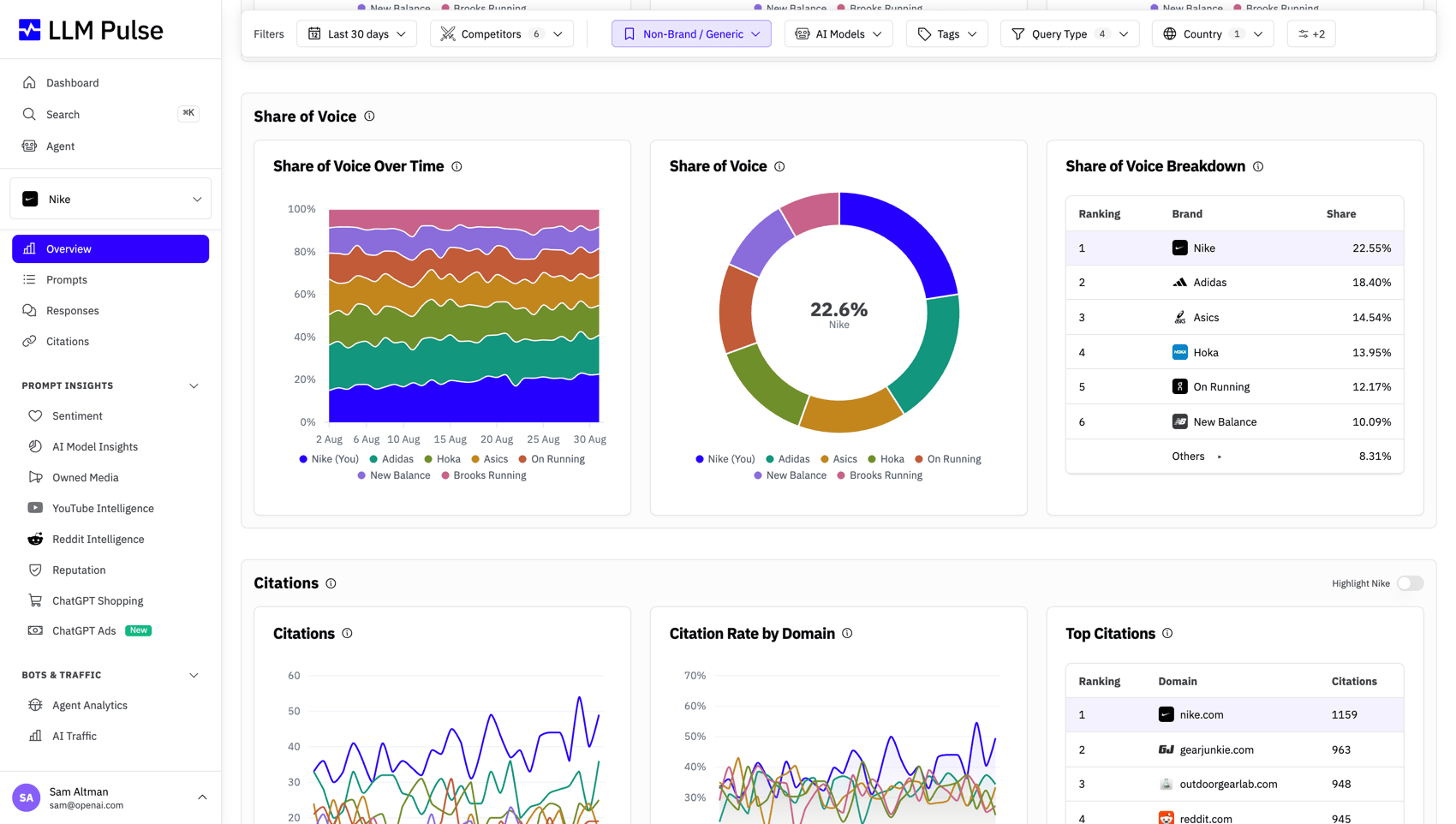Open the Competitors filter dropdown
This screenshot has height=824, width=1456.
coord(502,34)
